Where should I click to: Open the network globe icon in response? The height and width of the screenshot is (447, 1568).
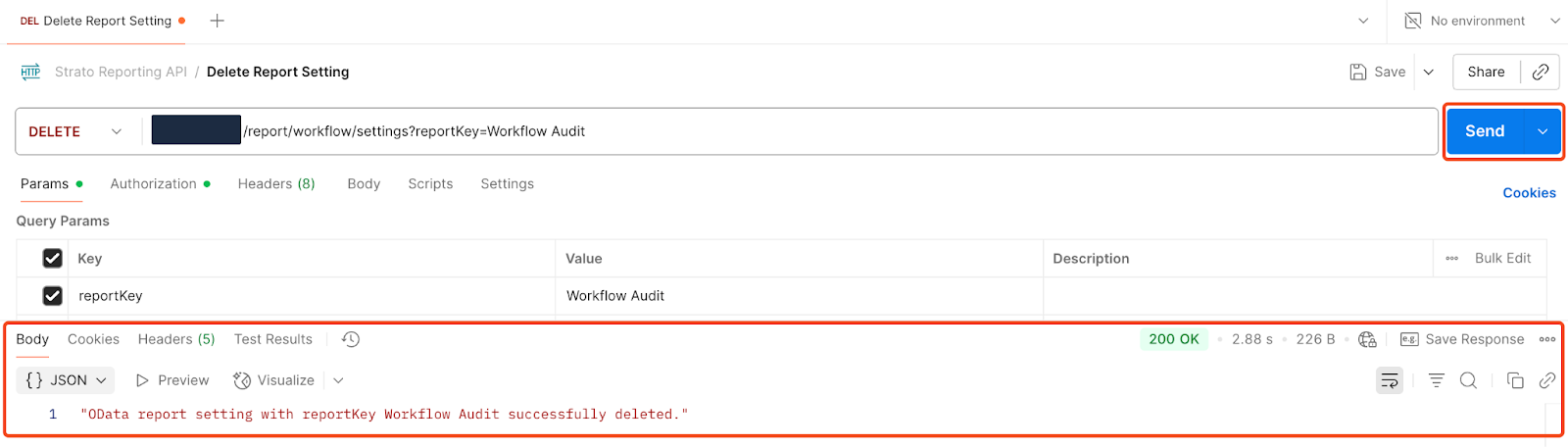1367,339
